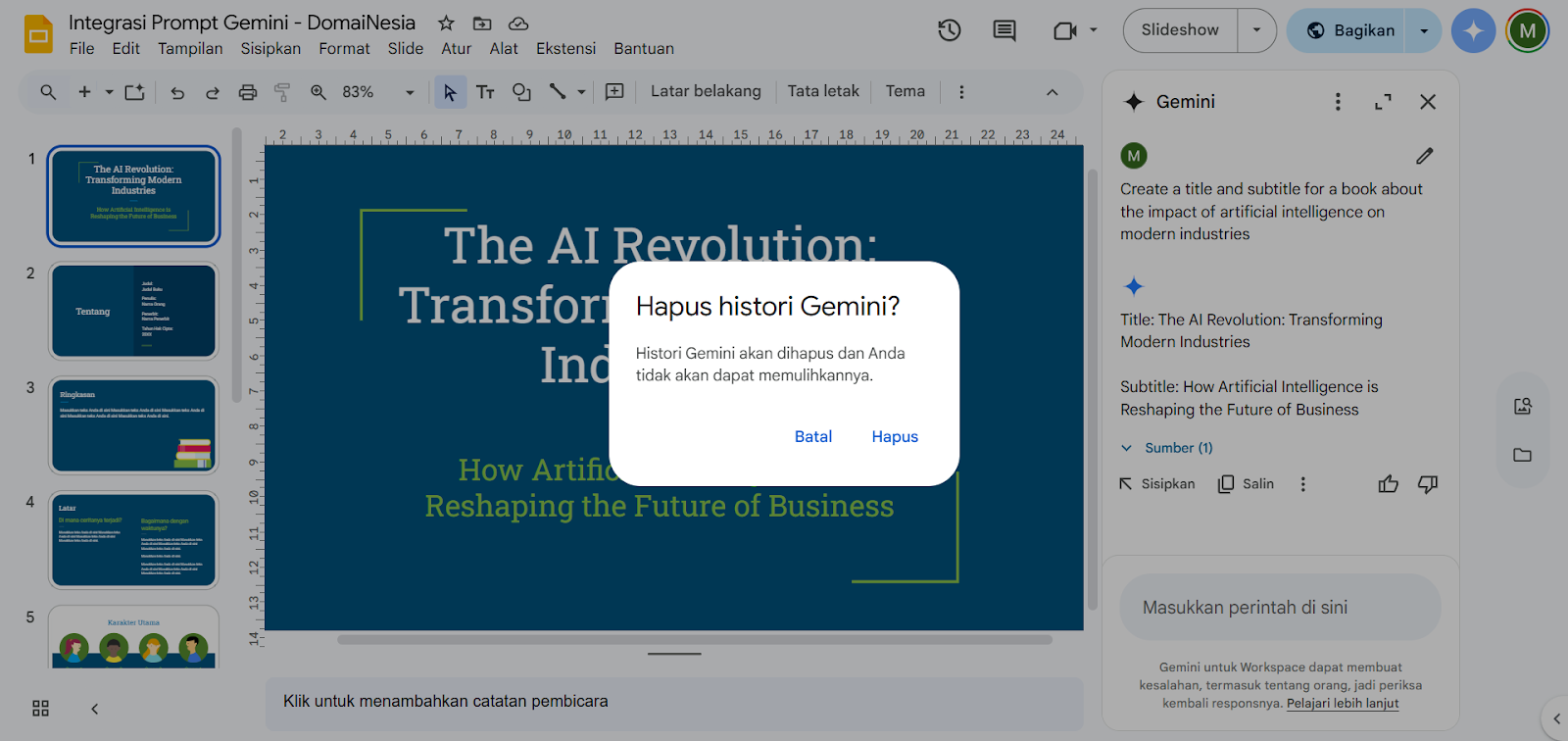
Task: Edit the prompt with pencil icon
Action: point(1424,156)
